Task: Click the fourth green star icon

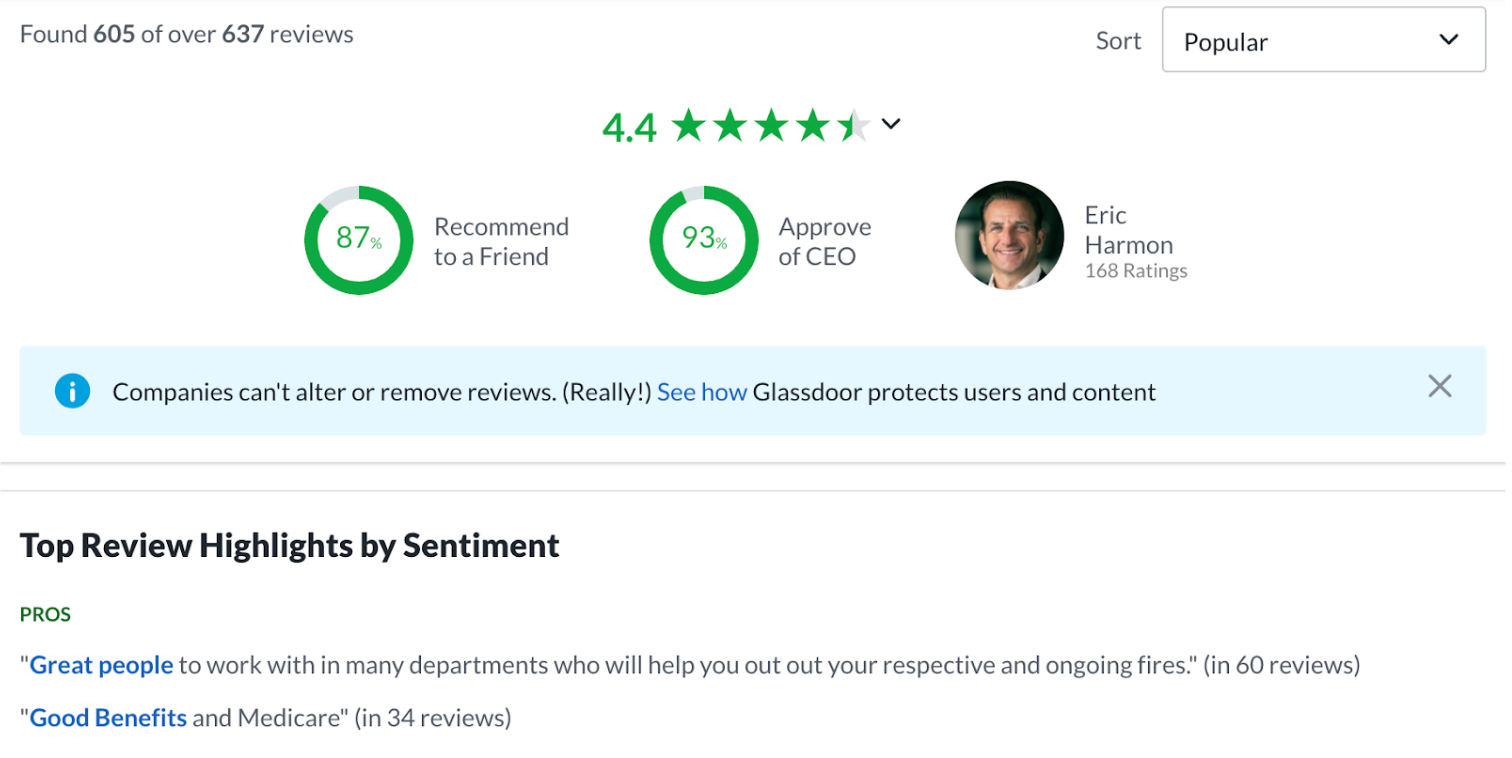Action: click(x=810, y=124)
